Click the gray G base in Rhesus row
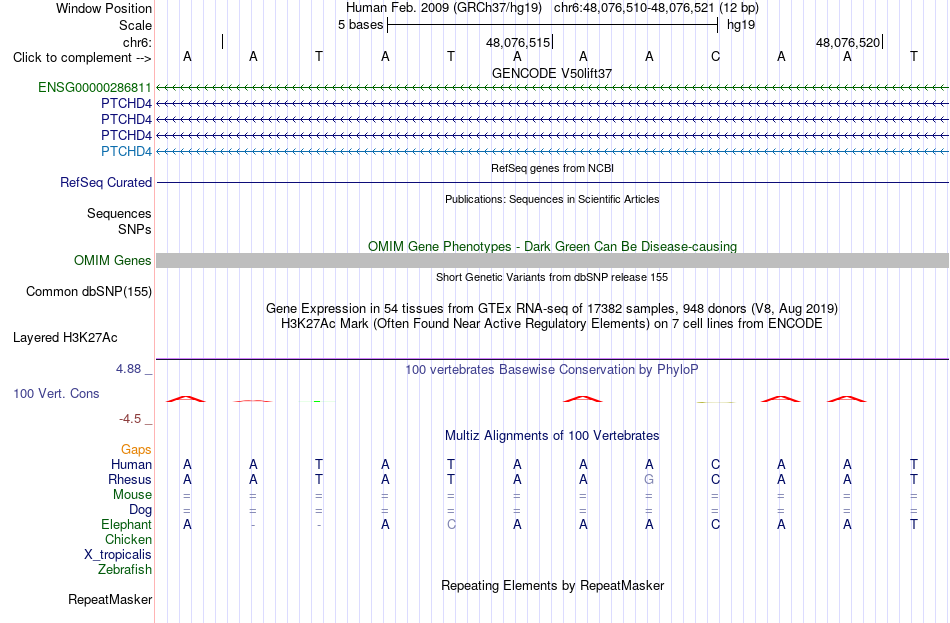950x623 pixels. (649, 479)
